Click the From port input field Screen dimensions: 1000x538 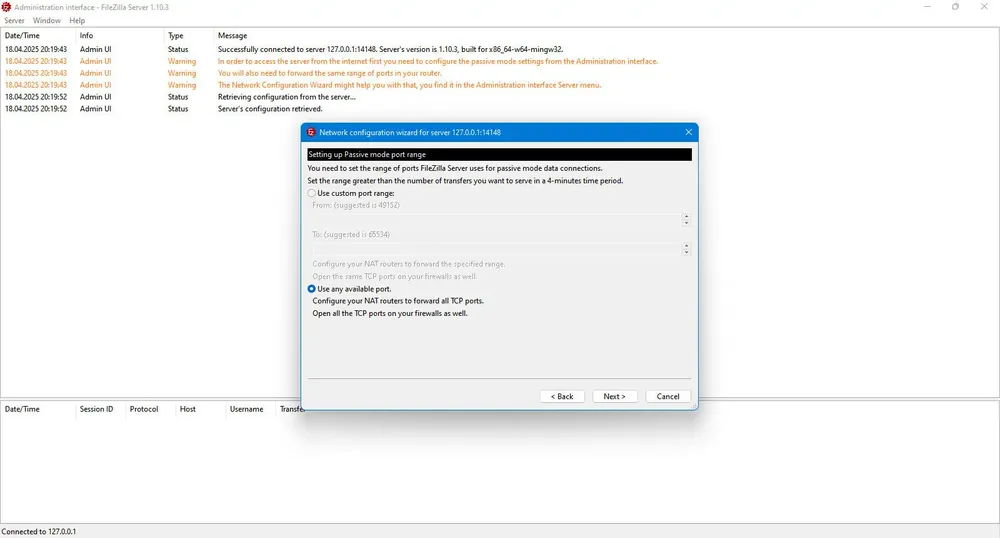[497, 220]
